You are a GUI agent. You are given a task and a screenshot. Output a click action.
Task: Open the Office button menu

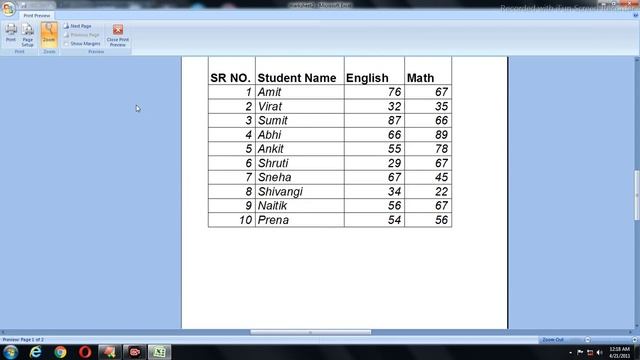point(8,9)
